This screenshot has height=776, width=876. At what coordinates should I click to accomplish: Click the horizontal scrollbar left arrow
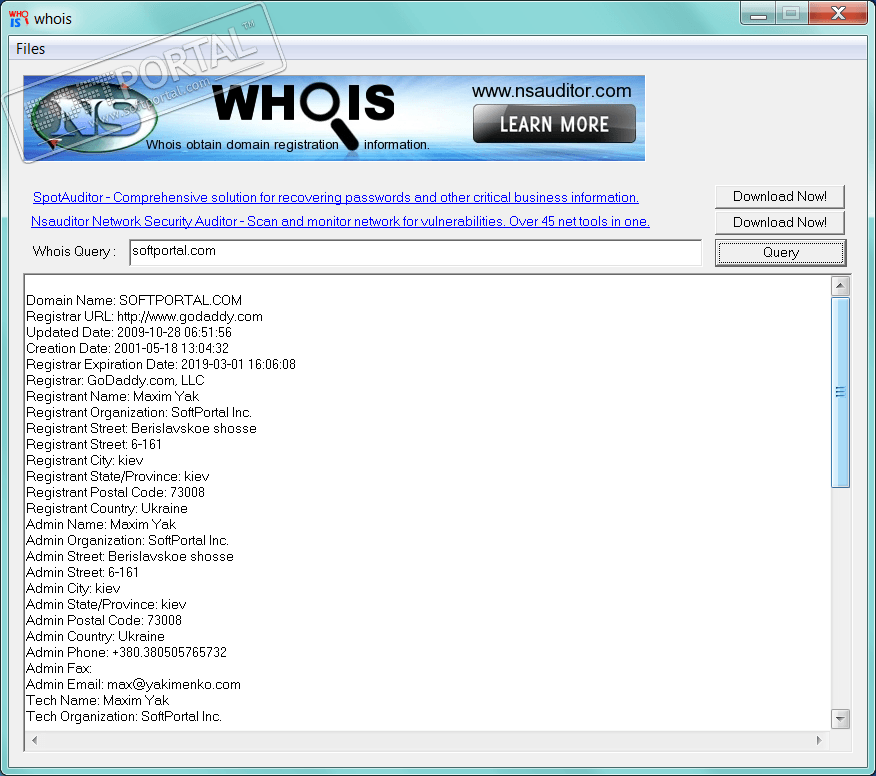click(x=35, y=740)
